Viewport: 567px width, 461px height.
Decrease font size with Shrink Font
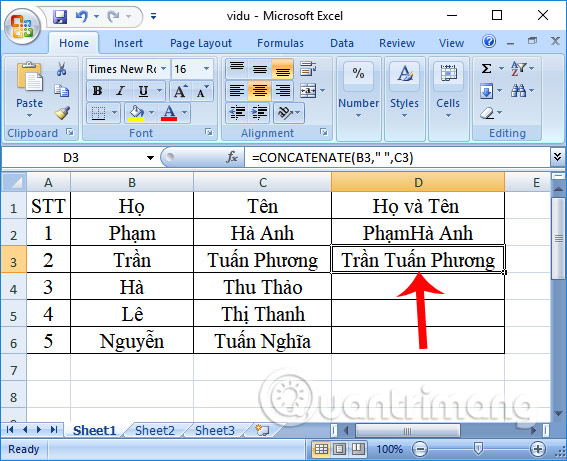[x=202, y=91]
